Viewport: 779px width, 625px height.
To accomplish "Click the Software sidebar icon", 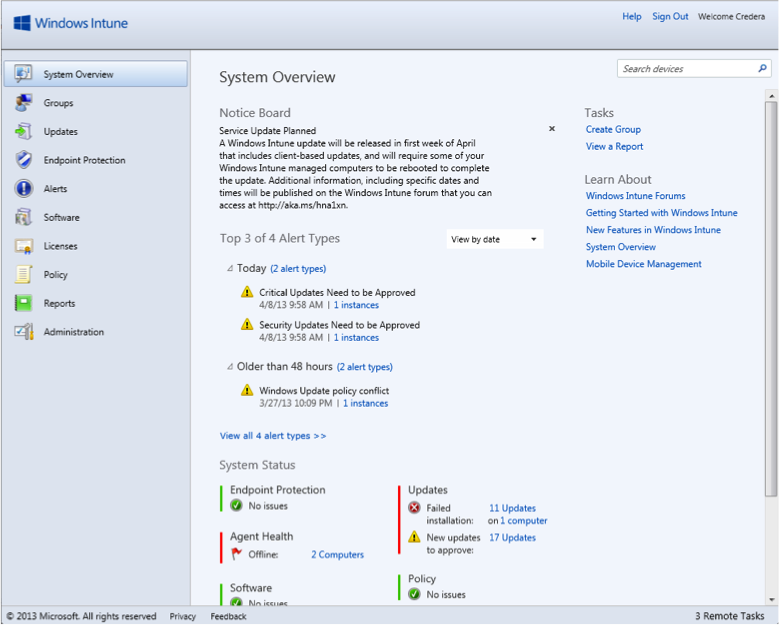I will [23, 217].
